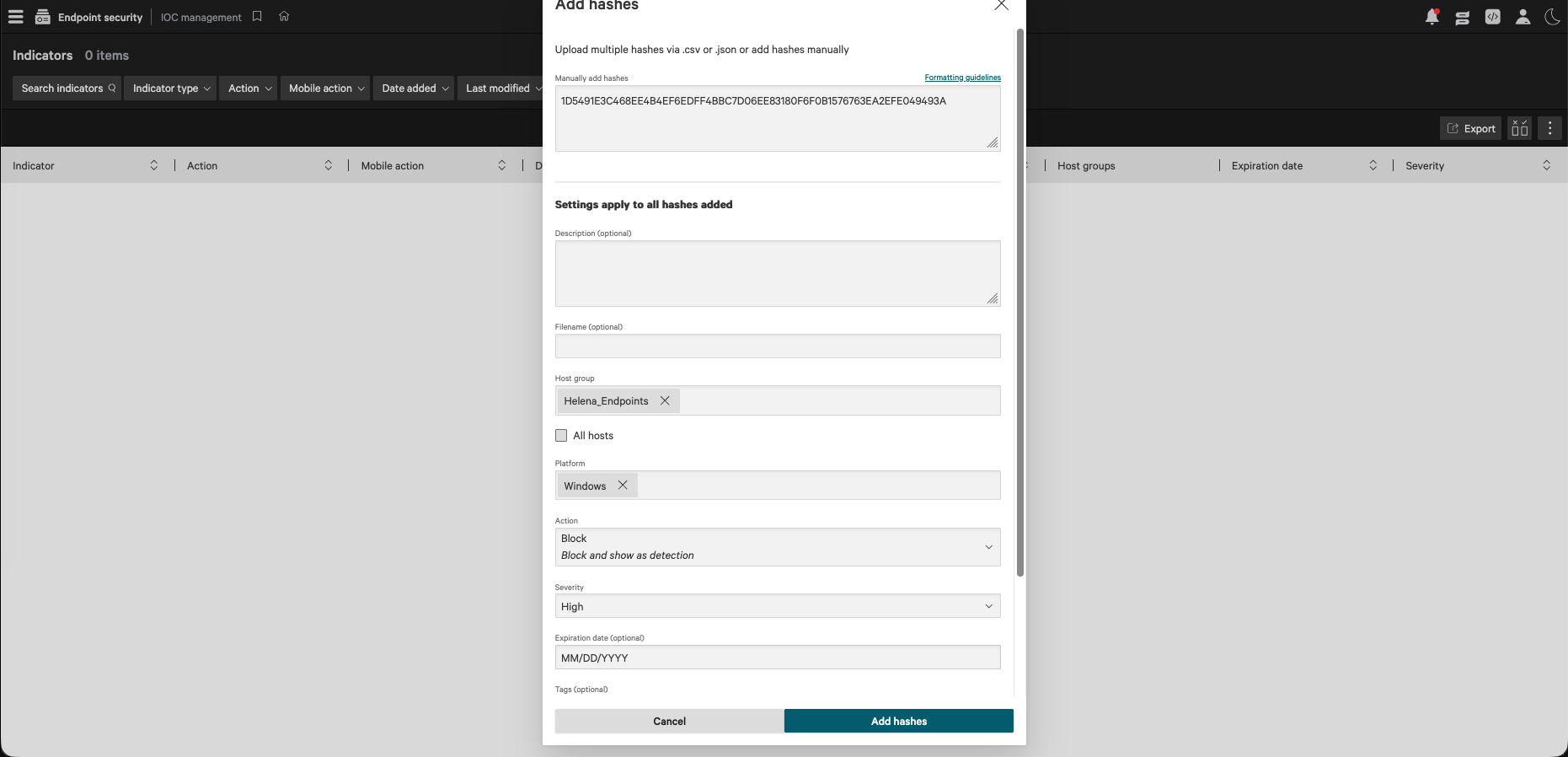Switch theme with the moon icon
1568x757 pixels.
tap(1552, 17)
